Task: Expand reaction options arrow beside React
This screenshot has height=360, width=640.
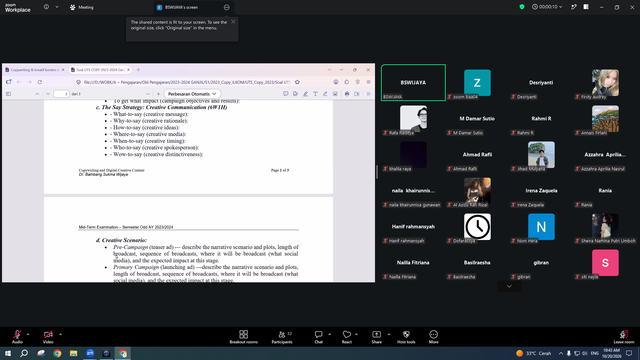Action: click(x=356, y=334)
